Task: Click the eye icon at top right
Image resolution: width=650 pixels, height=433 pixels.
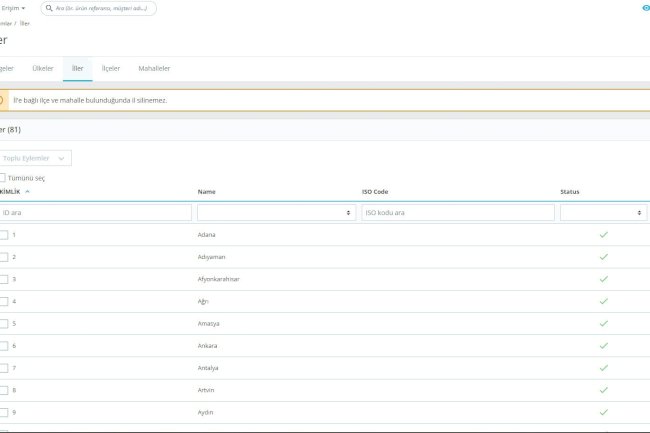Action: [x=646, y=8]
